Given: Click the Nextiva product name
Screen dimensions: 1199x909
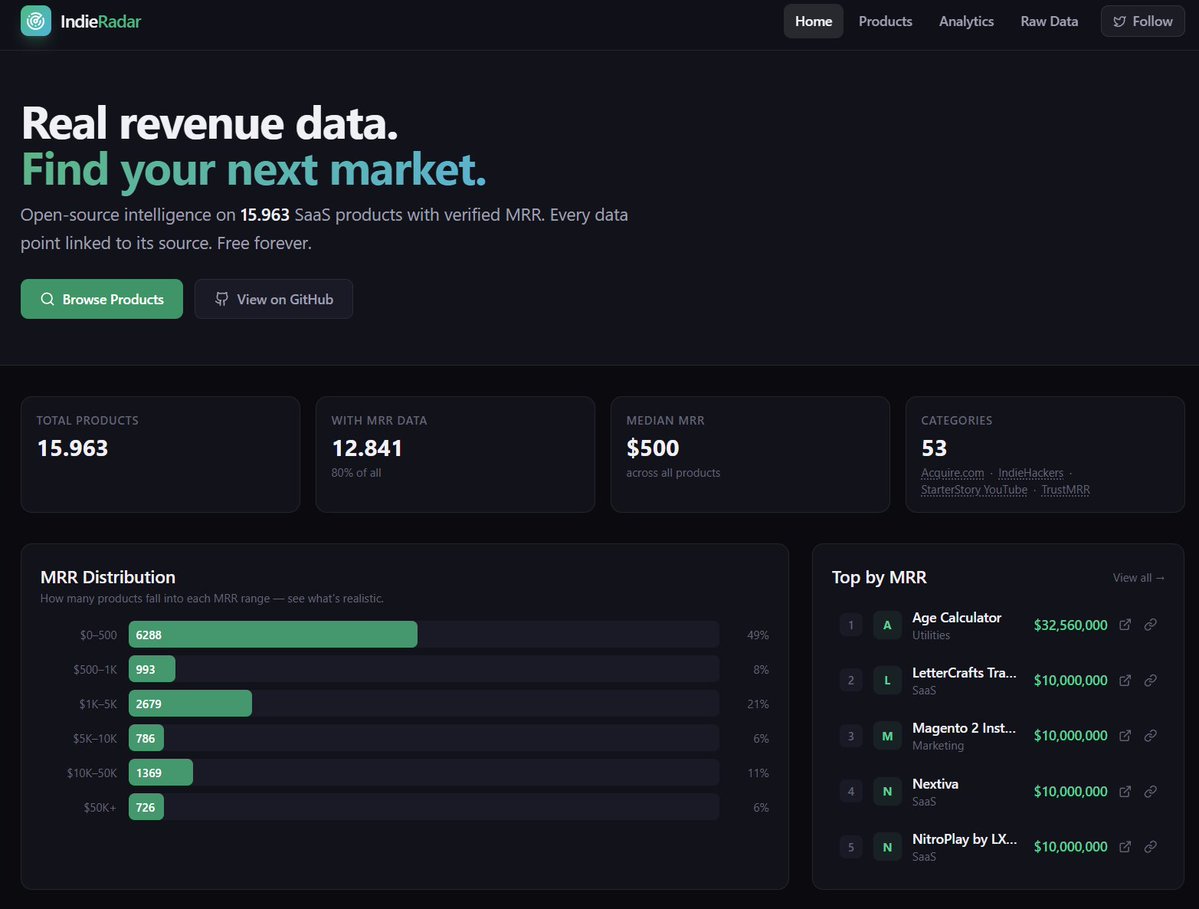Looking at the screenshot, I should click(935, 784).
